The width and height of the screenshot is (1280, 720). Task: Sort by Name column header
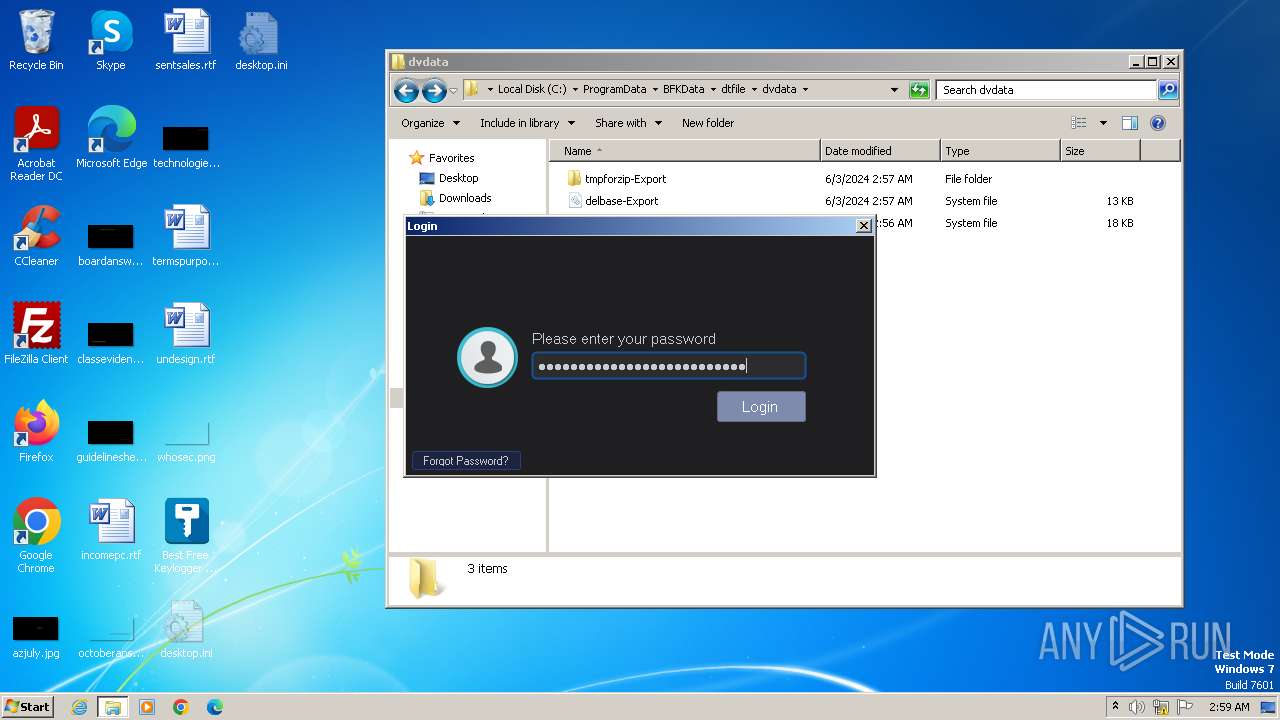pos(684,151)
